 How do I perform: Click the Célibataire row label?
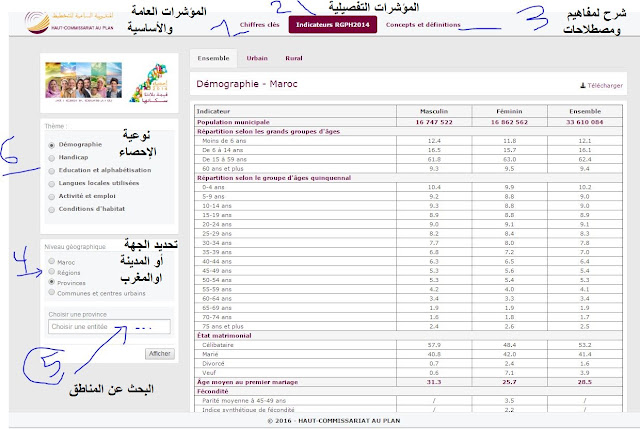218,345
